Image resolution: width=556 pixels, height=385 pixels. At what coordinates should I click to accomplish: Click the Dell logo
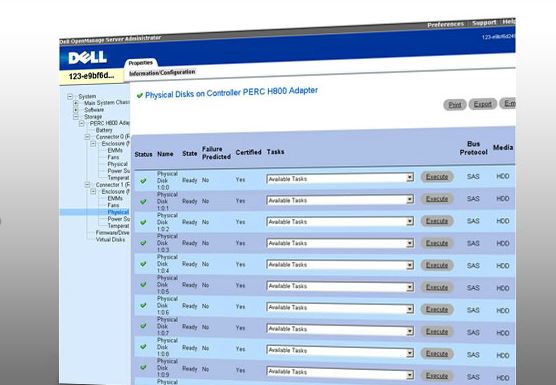pos(88,57)
